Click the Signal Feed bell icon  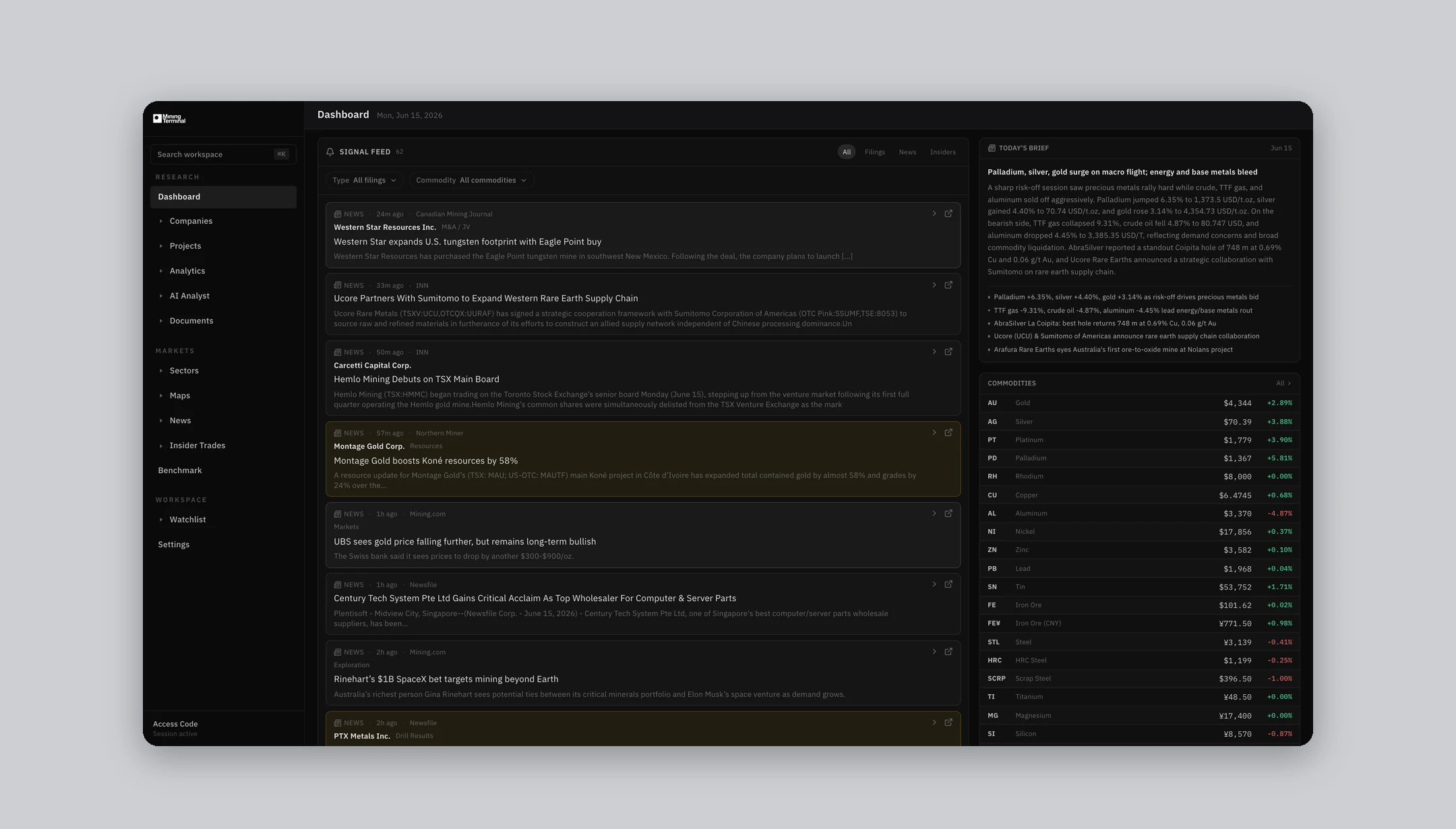[x=330, y=152]
